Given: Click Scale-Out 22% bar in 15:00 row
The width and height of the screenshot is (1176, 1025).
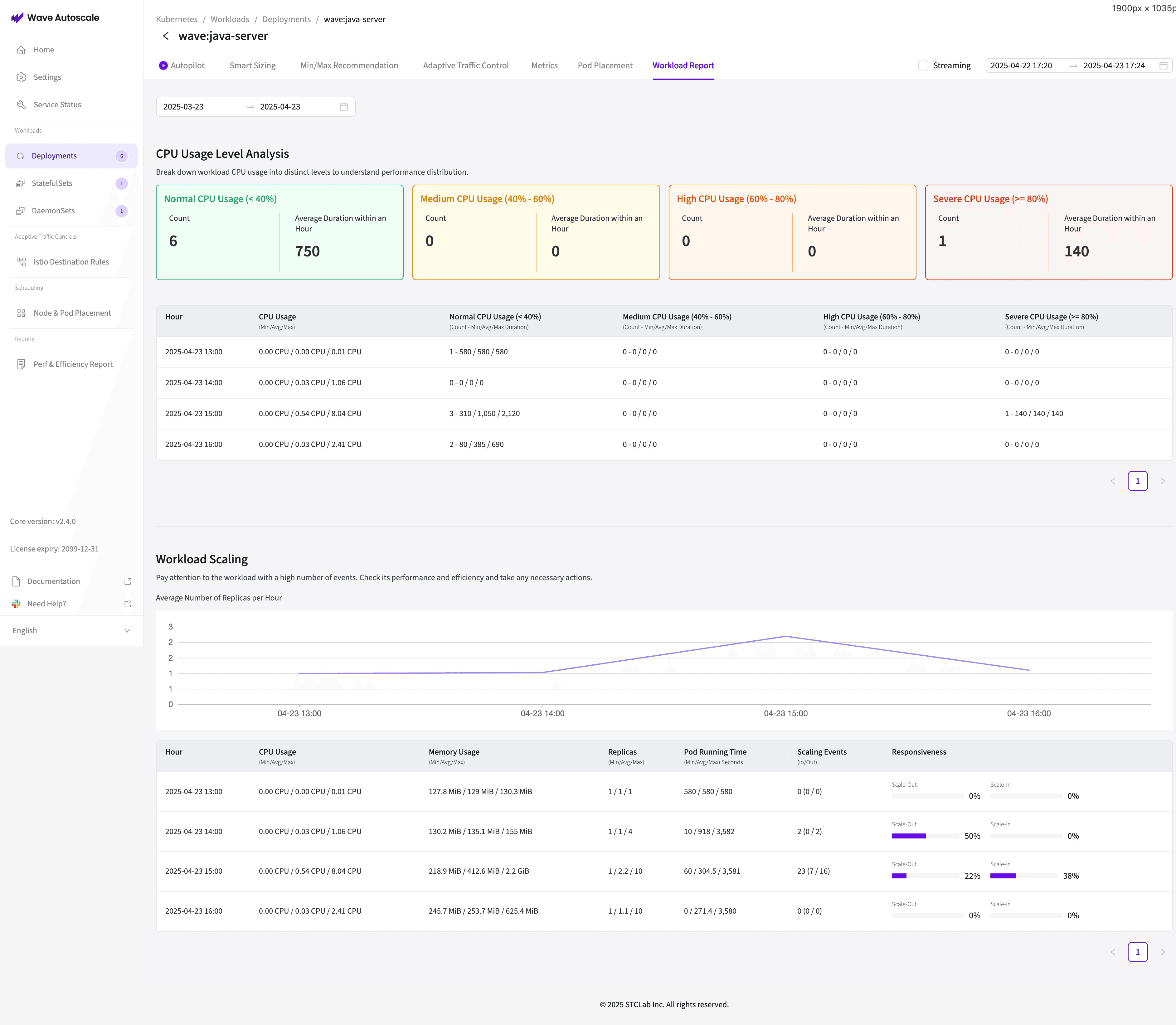Looking at the screenshot, I should click(926, 876).
